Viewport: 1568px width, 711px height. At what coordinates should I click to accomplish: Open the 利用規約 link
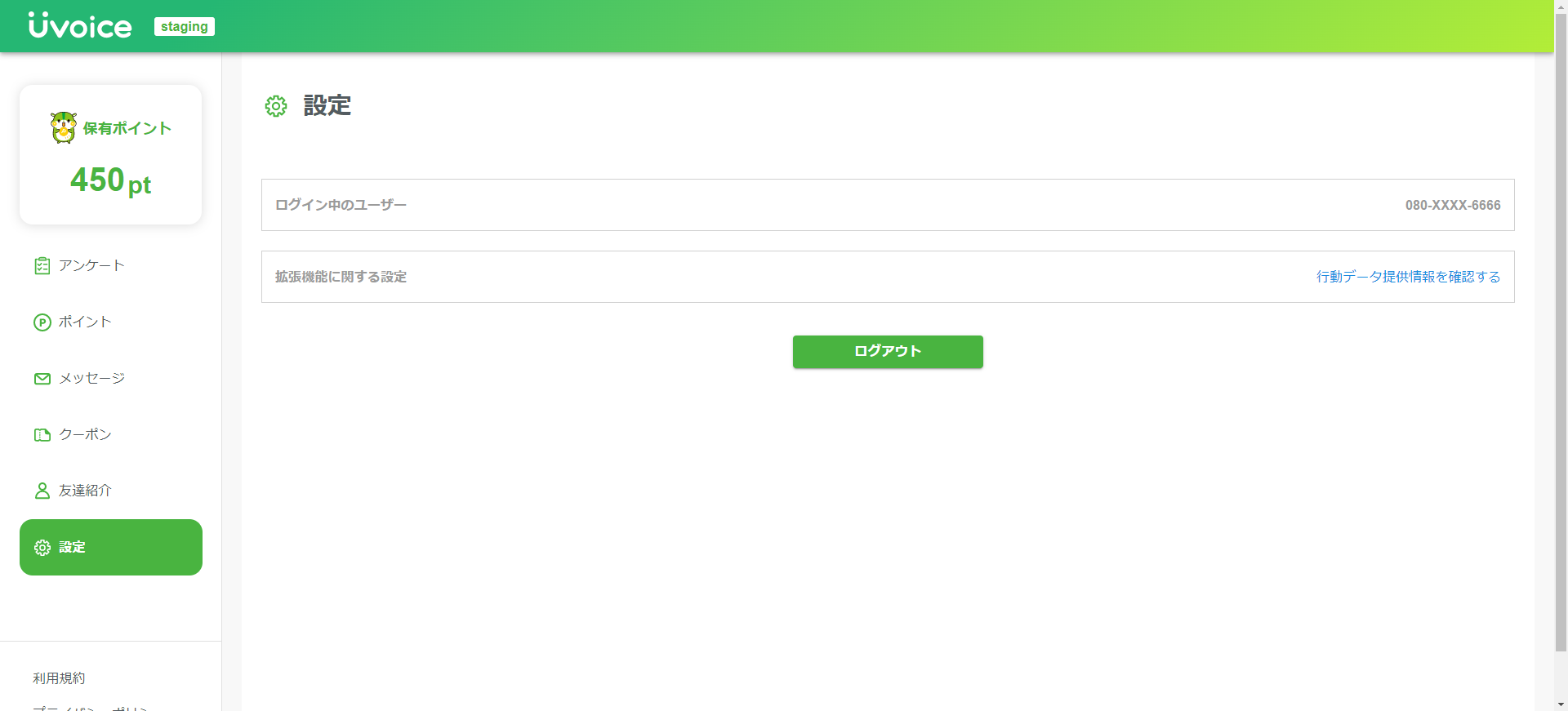point(59,678)
